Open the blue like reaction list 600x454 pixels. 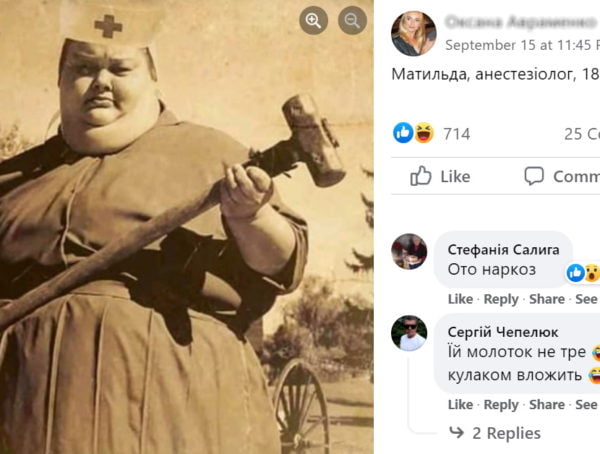coord(403,133)
